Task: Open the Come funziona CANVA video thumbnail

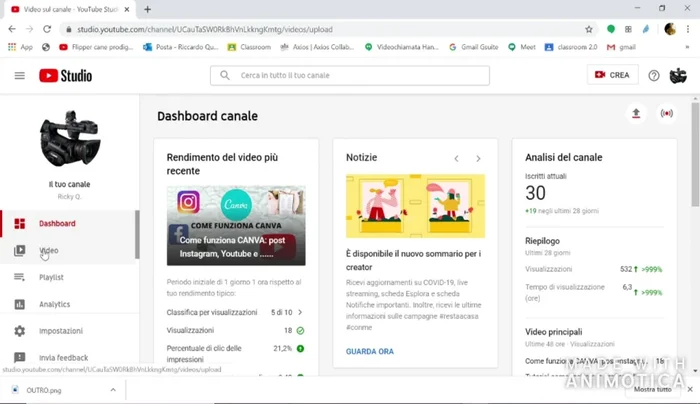Action: pos(236,225)
